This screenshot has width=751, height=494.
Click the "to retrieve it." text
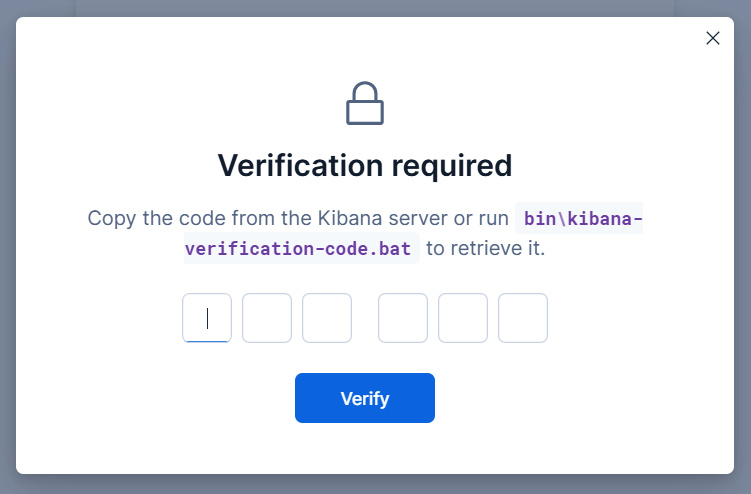point(486,248)
